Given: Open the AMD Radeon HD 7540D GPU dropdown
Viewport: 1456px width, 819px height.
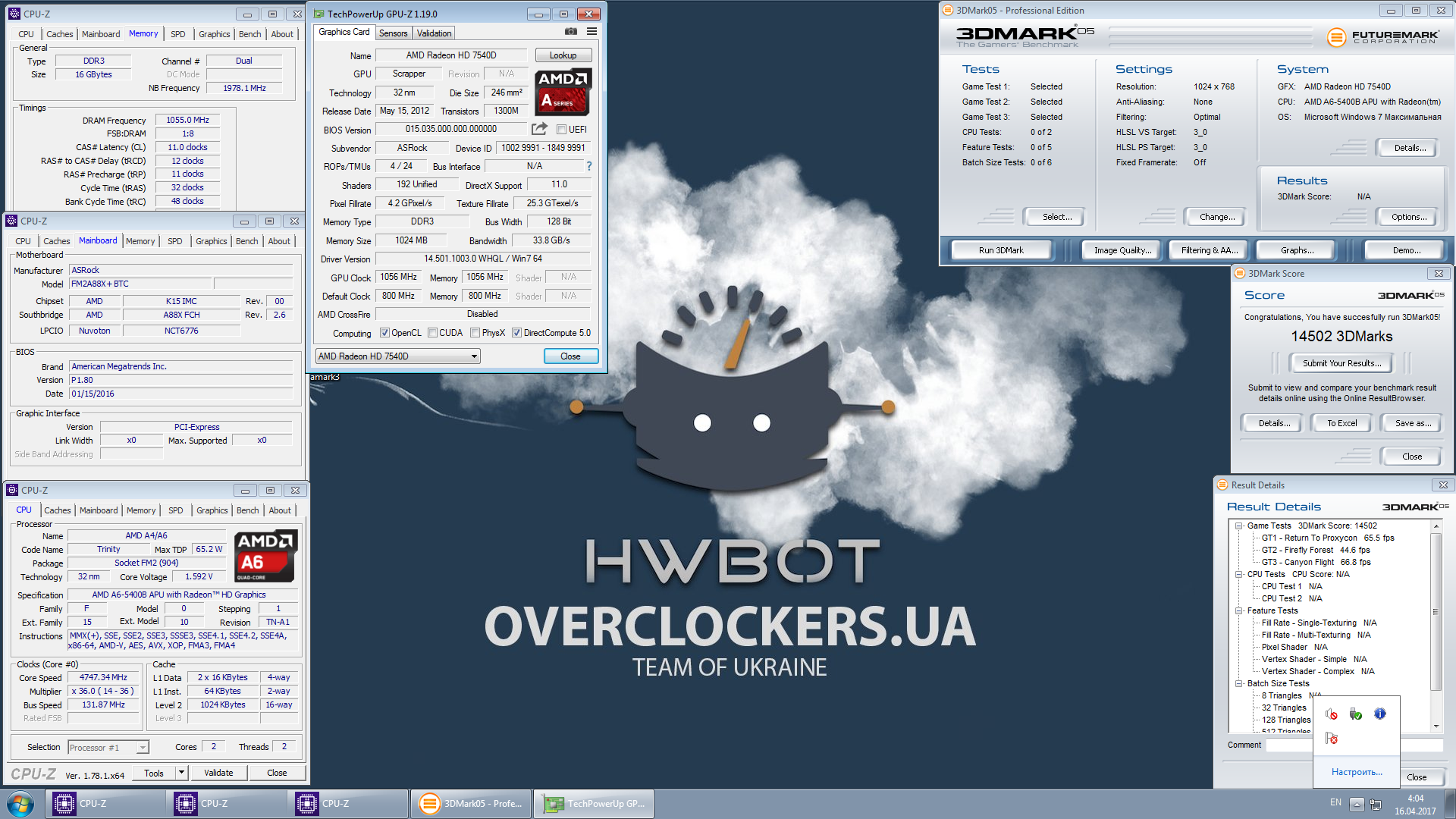Looking at the screenshot, I should [397, 356].
